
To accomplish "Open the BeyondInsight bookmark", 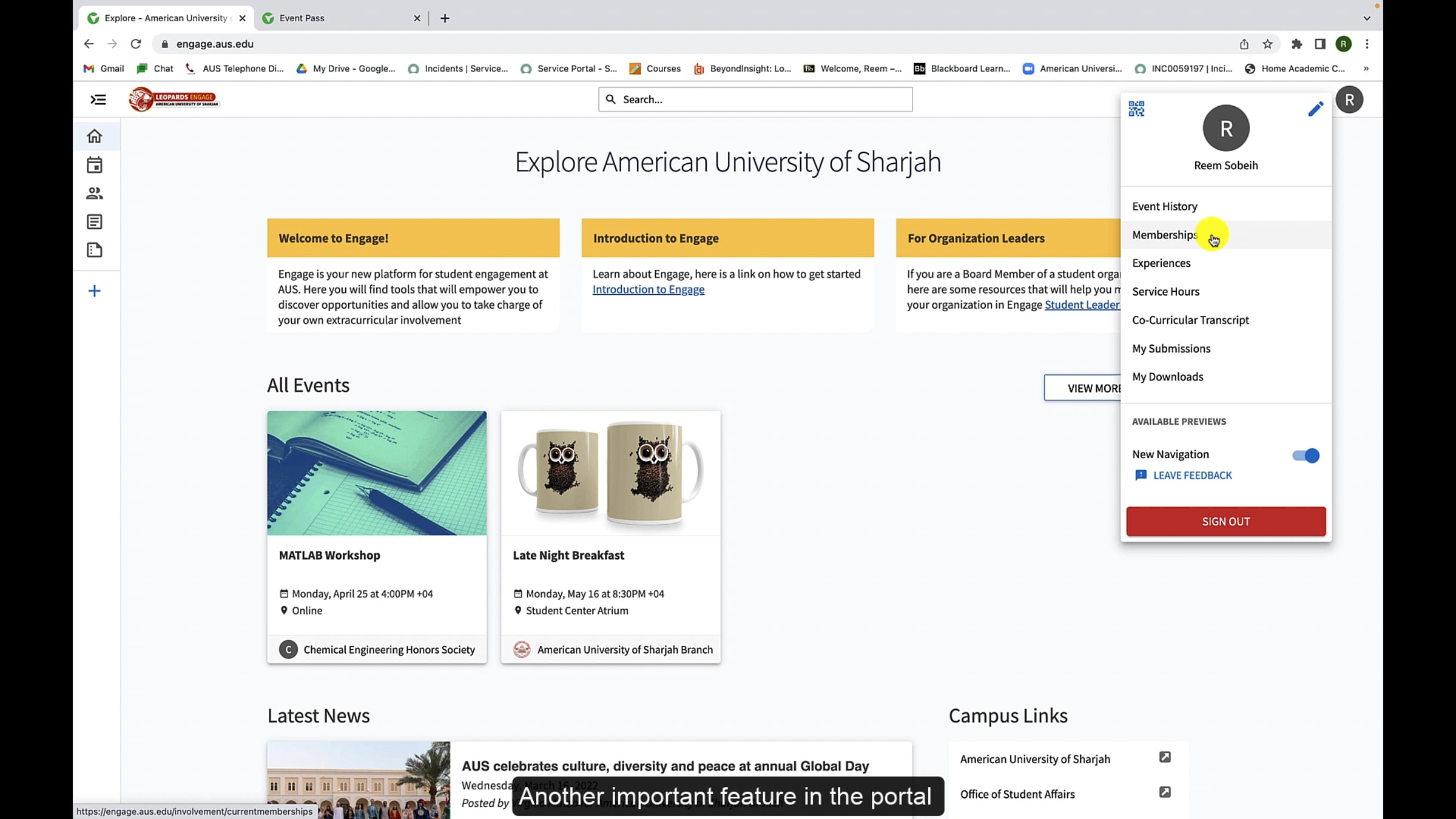I will (743, 69).
